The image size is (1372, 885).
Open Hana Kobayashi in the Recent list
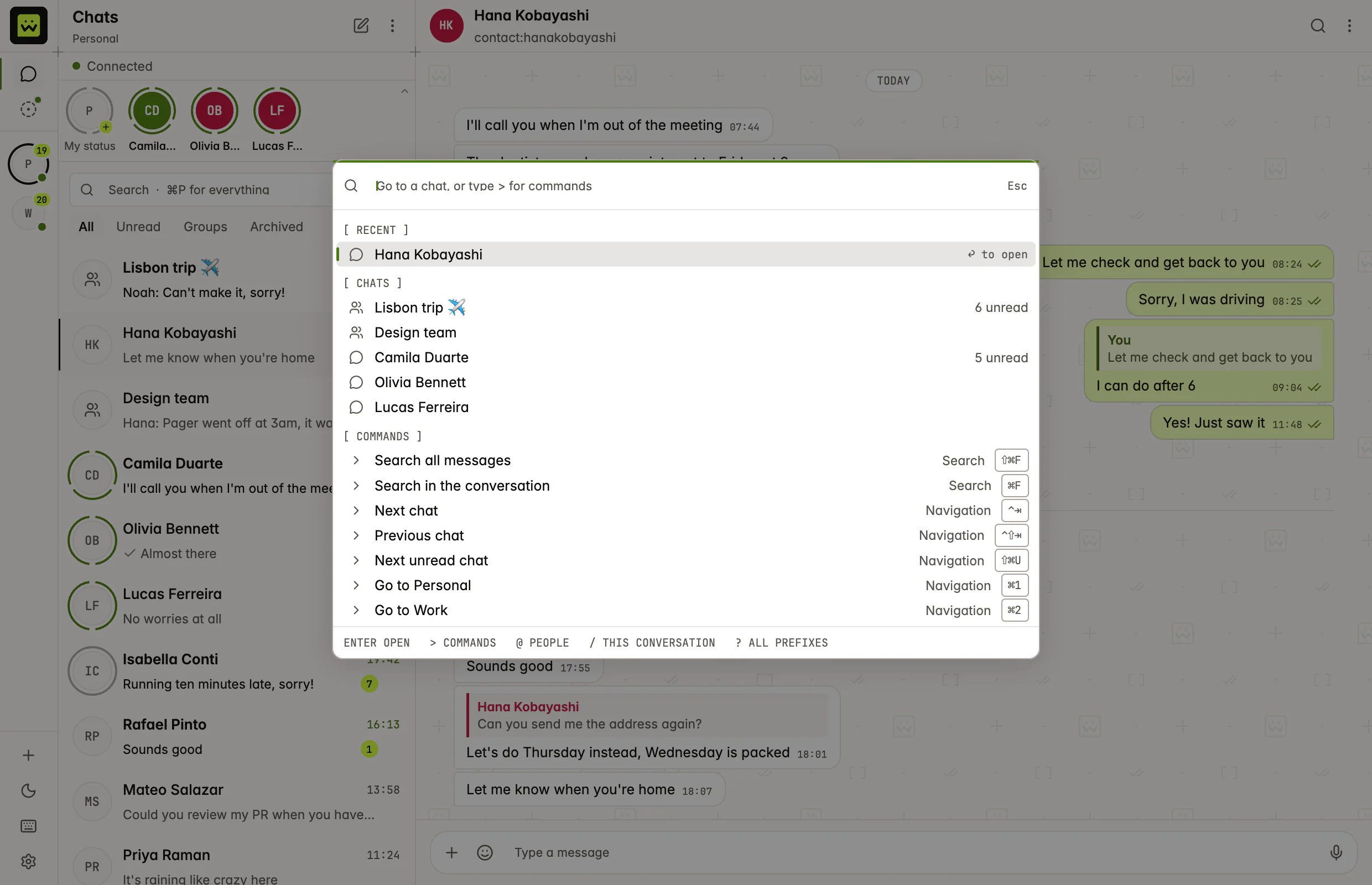pyautogui.click(x=685, y=254)
